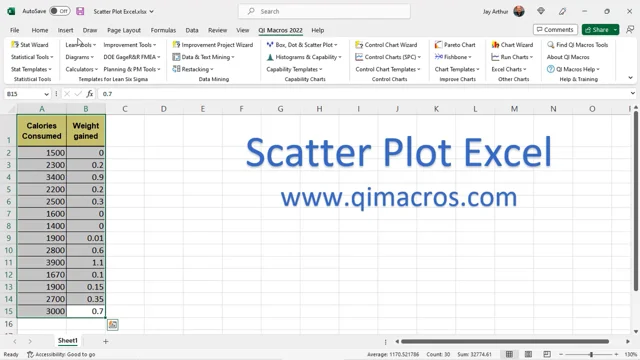The height and width of the screenshot is (360, 640).
Task: Launch Chart Wizard
Action: tap(512, 44)
